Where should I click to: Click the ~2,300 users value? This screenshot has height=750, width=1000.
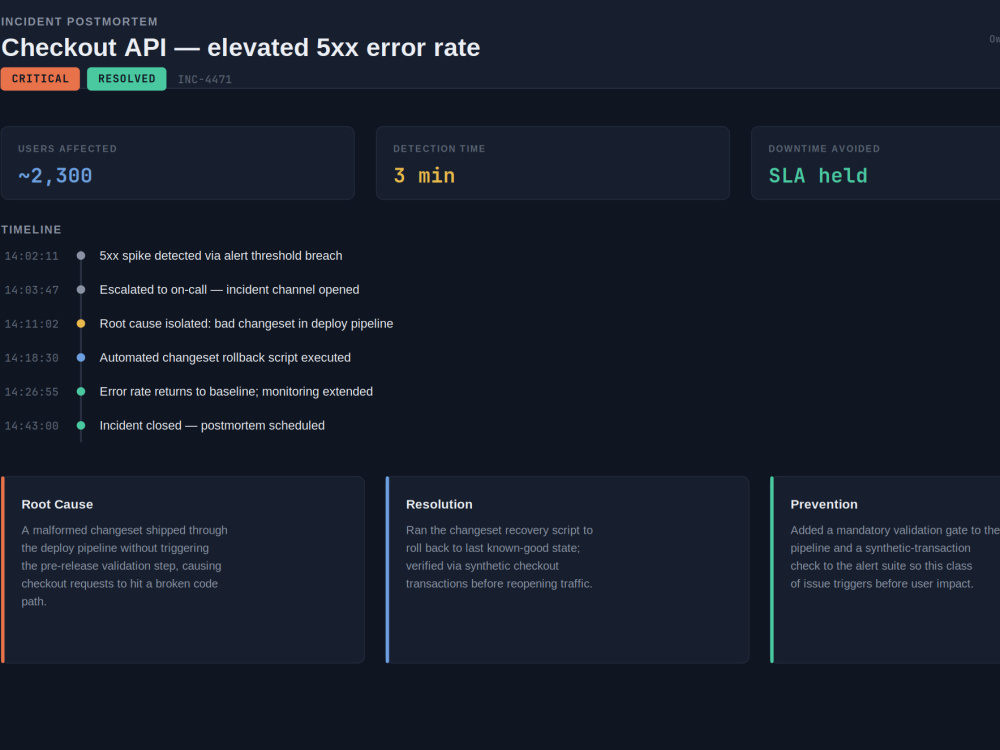pos(55,176)
